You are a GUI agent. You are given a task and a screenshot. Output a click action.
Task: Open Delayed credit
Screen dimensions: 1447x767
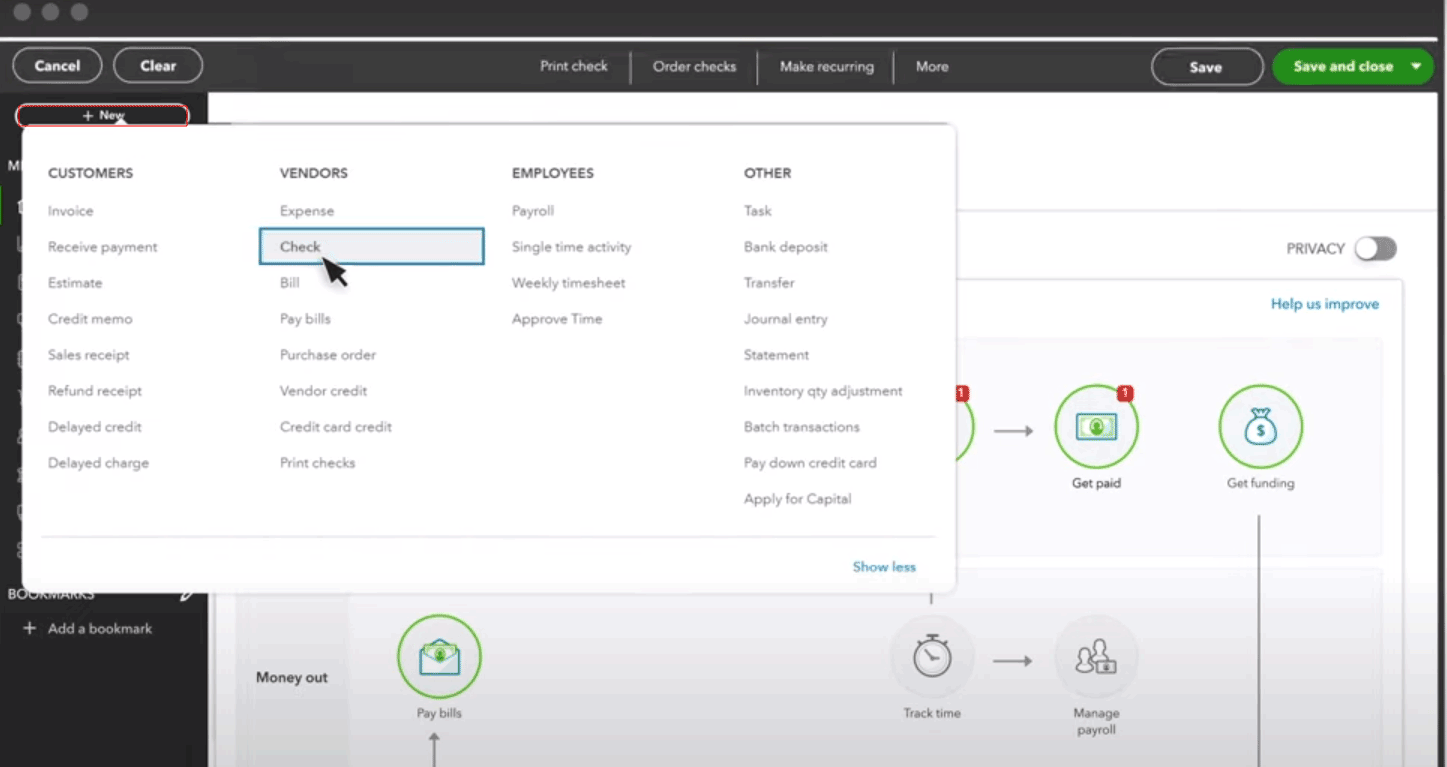coord(95,427)
